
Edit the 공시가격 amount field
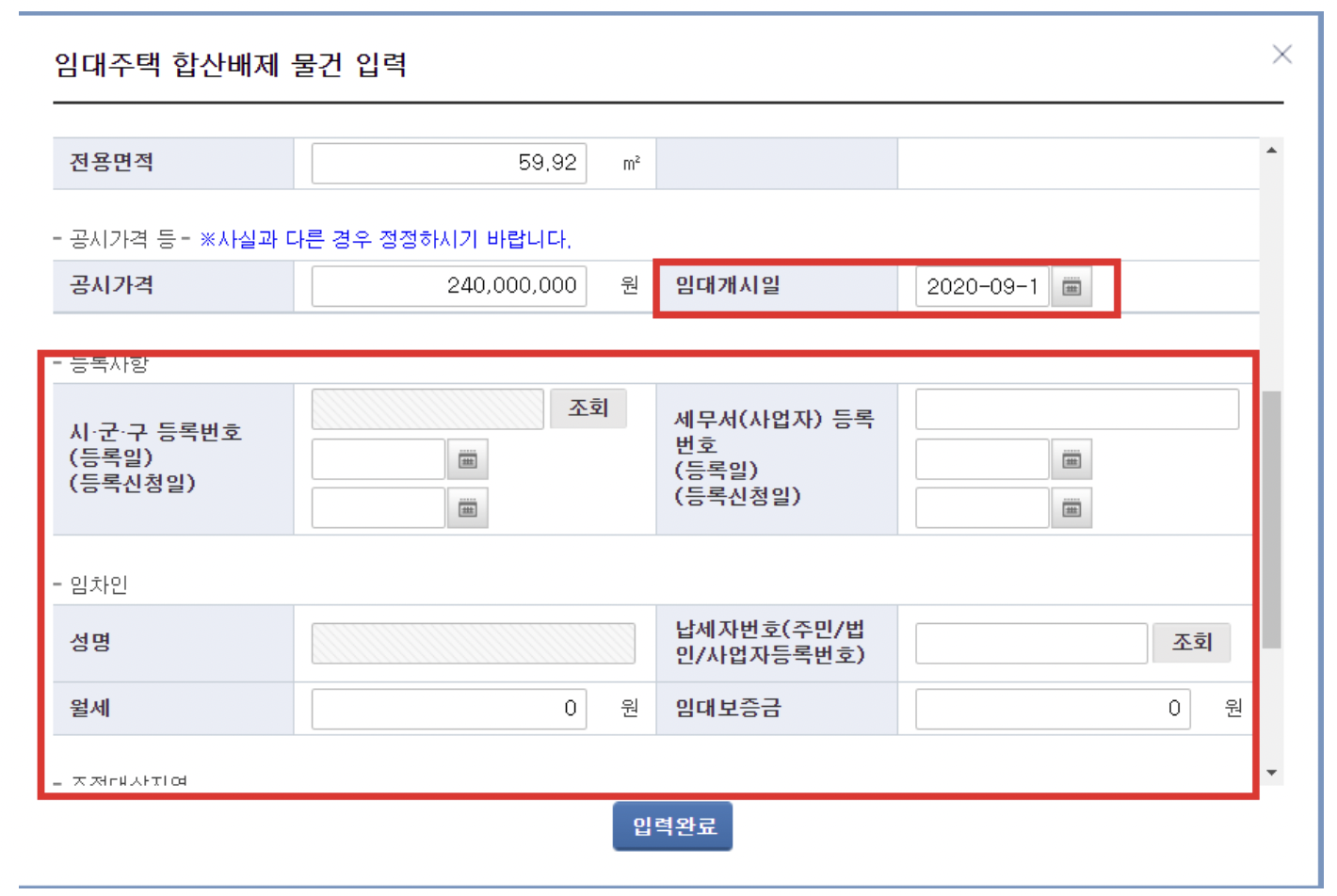(449, 286)
